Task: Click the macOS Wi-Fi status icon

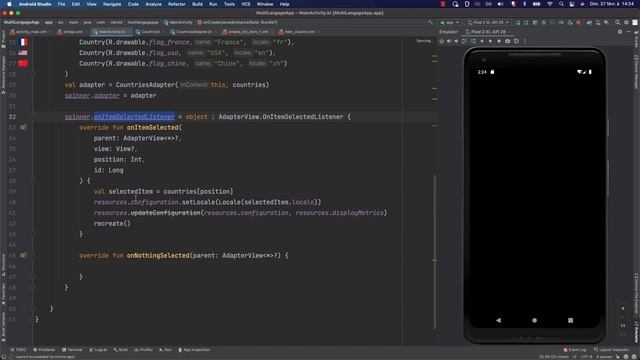Action: 550,4
